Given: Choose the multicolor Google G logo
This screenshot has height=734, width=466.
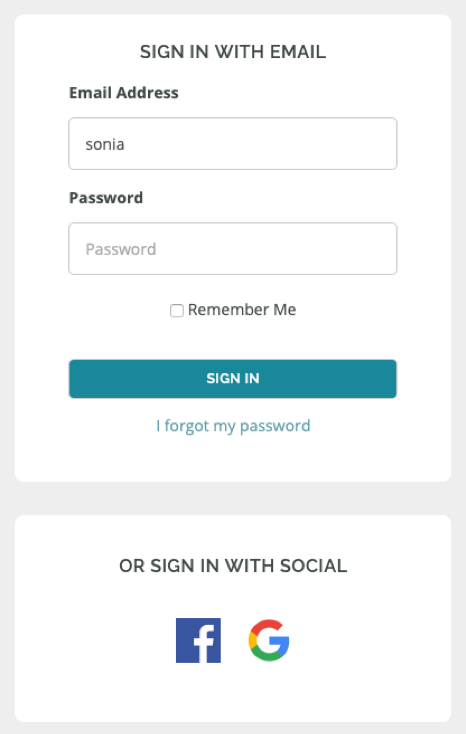Looking at the screenshot, I should [269, 640].
